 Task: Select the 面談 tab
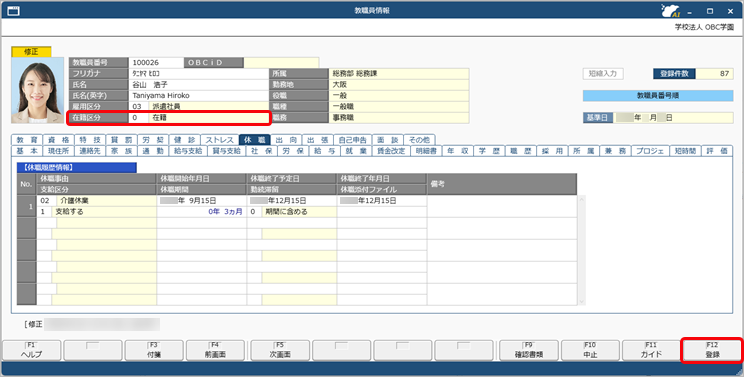[388, 140]
